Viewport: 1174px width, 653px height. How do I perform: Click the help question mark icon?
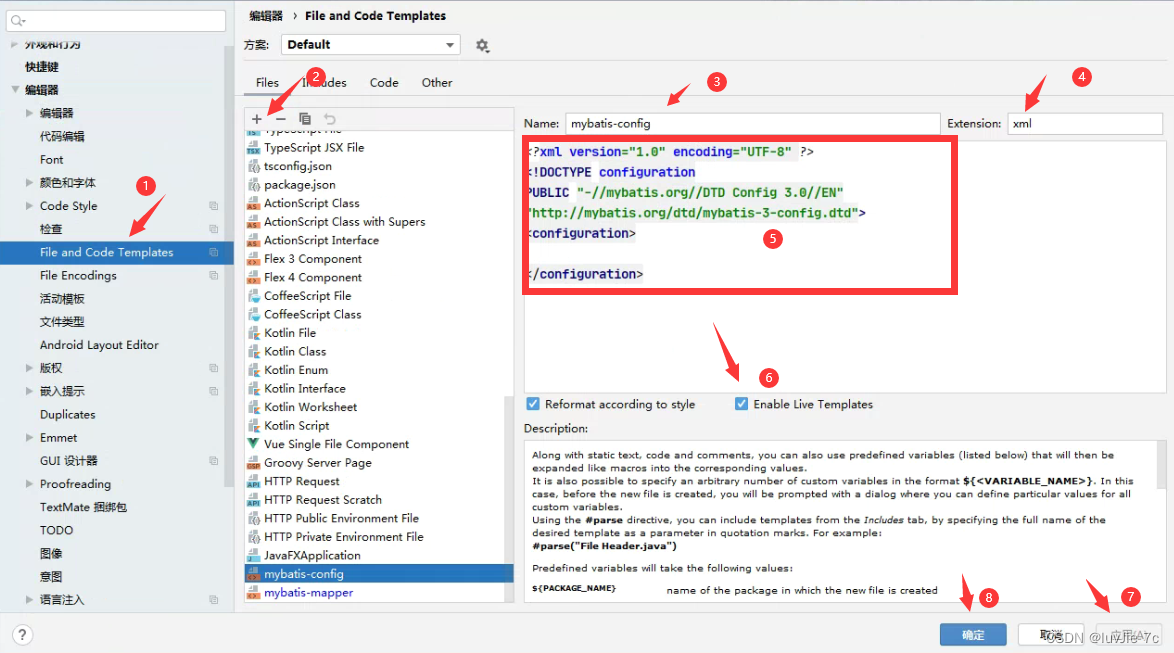tap(21, 634)
